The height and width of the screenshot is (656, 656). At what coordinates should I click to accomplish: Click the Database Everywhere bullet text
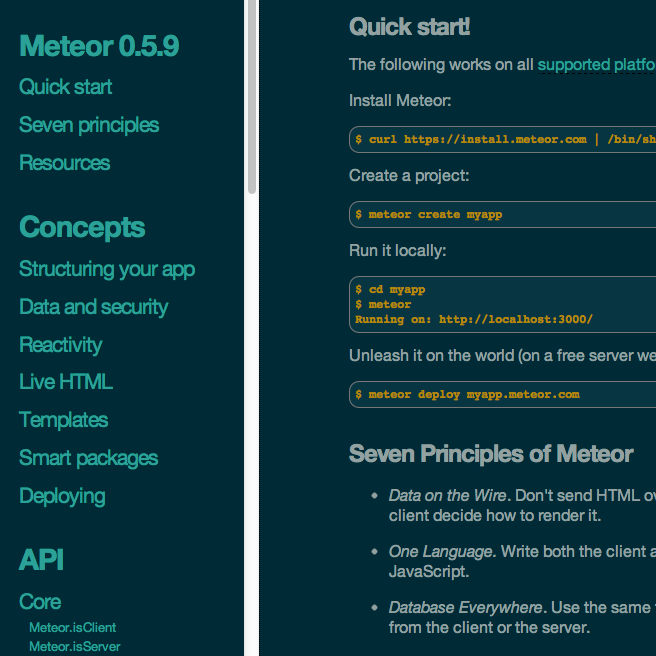pos(522,618)
